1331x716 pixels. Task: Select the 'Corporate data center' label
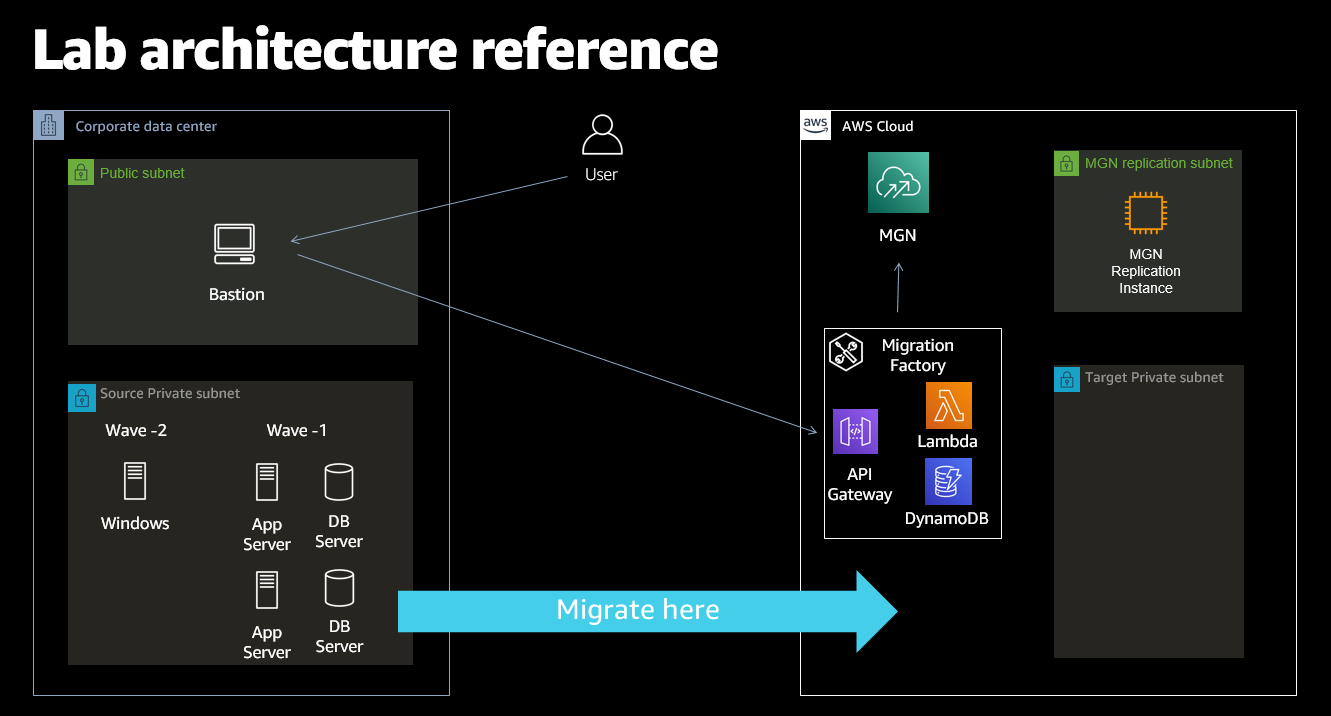[146, 126]
